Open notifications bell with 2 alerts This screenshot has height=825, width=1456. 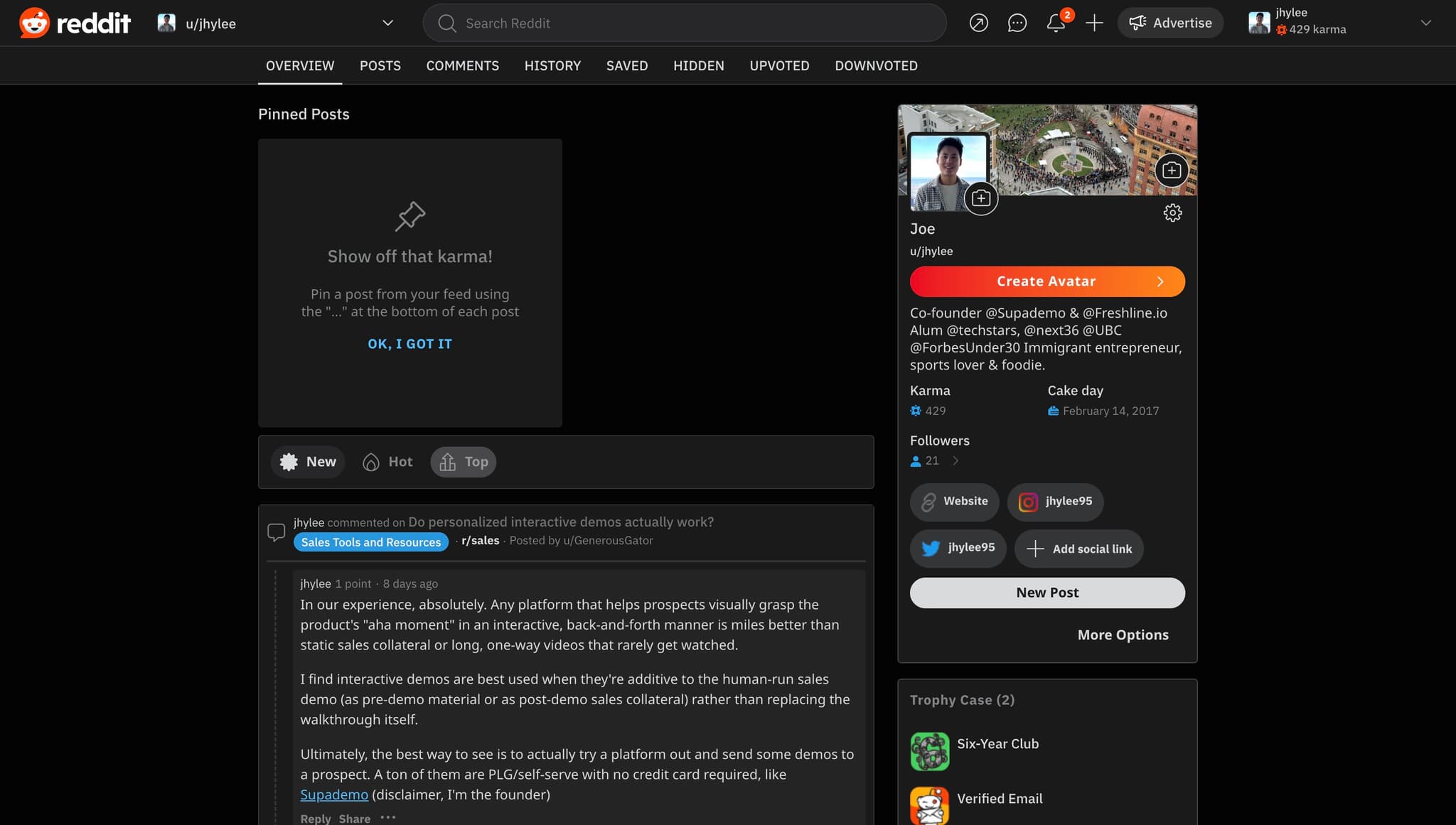(1056, 23)
